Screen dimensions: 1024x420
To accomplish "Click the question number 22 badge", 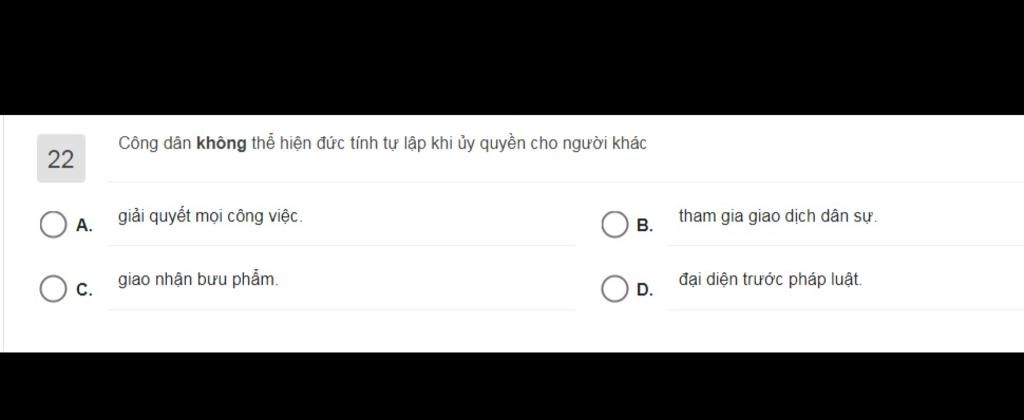I will (61, 159).
